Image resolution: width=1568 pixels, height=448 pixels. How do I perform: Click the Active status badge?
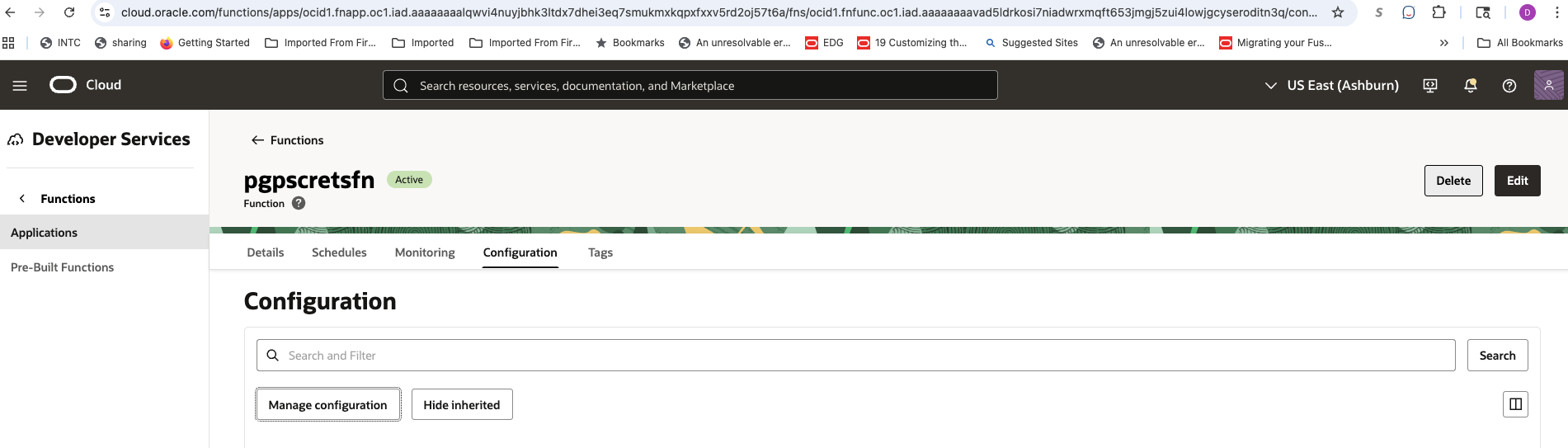[x=409, y=180]
